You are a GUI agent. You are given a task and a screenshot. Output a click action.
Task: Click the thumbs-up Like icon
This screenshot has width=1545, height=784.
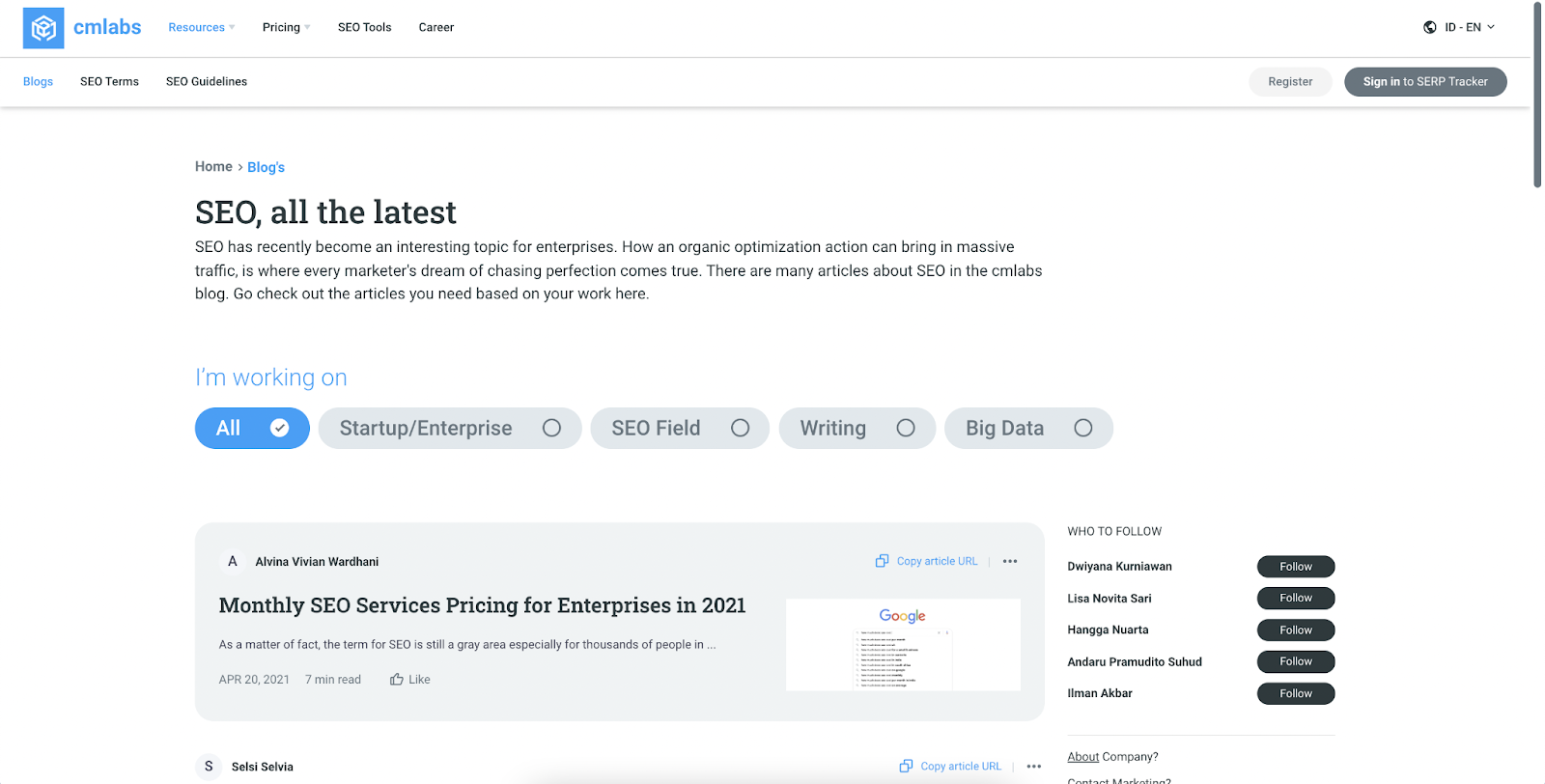[397, 680]
